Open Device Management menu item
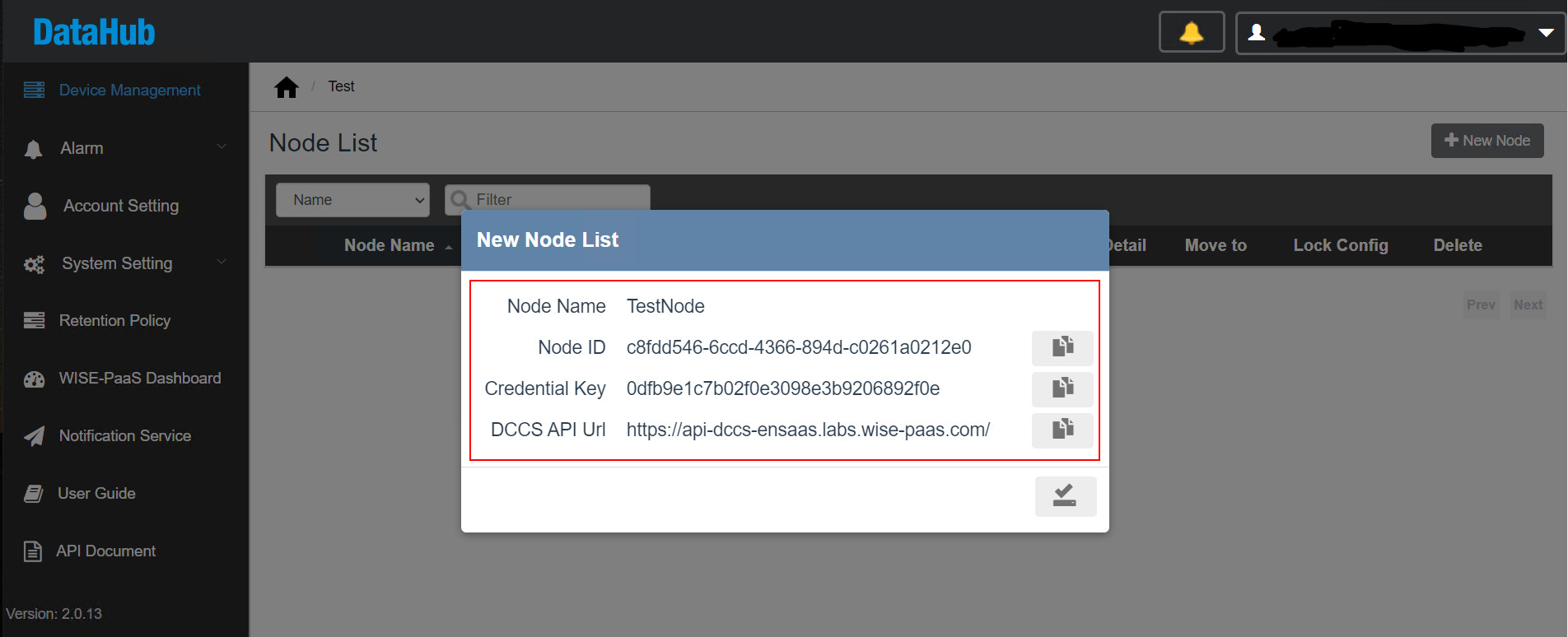The width and height of the screenshot is (1568, 637). pyautogui.click(x=129, y=91)
